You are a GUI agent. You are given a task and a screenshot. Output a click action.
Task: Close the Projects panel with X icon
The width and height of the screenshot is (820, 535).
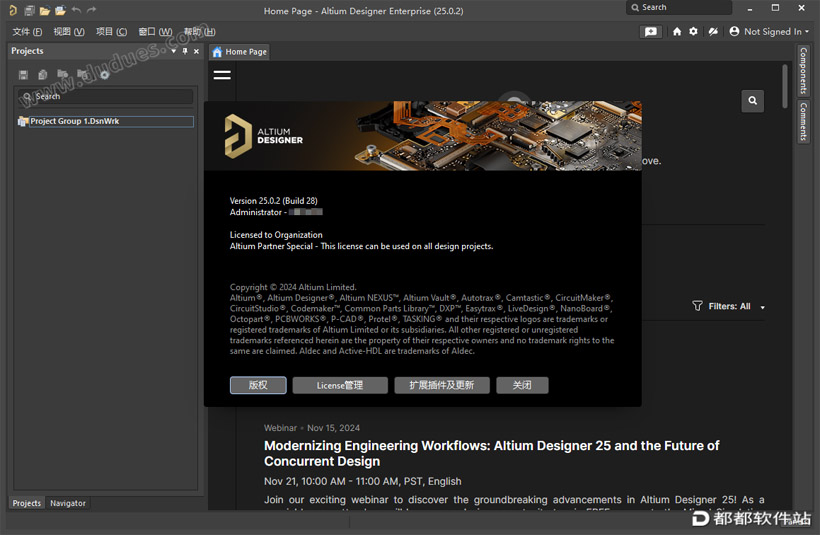[196, 51]
